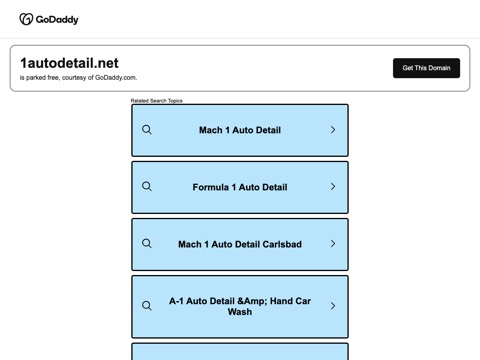Viewport: 480px width, 360px height.
Task: Click the parked free courtesy of GoDaddy.com text
Action: click(x=78, y=78)
